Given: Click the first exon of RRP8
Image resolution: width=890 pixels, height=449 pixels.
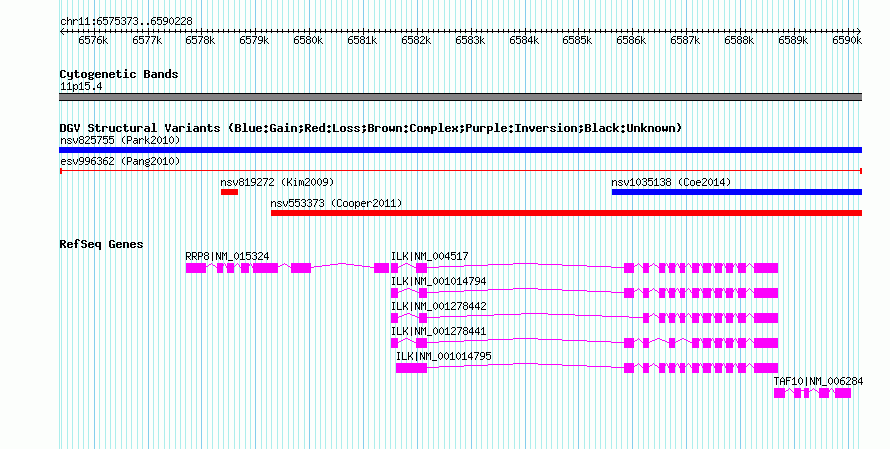Looking at the screenshot, I should point(196,268).
